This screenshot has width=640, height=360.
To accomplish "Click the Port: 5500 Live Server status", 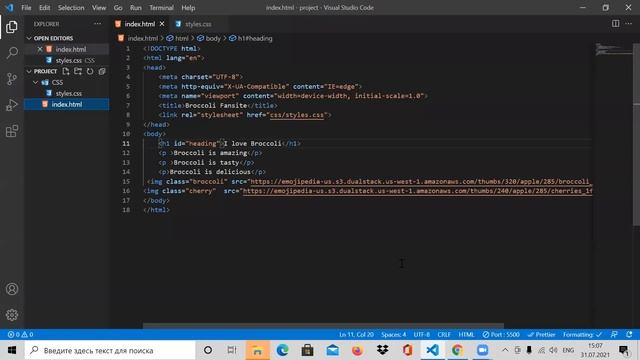I will pyautogui.click(x=501, y=335).
